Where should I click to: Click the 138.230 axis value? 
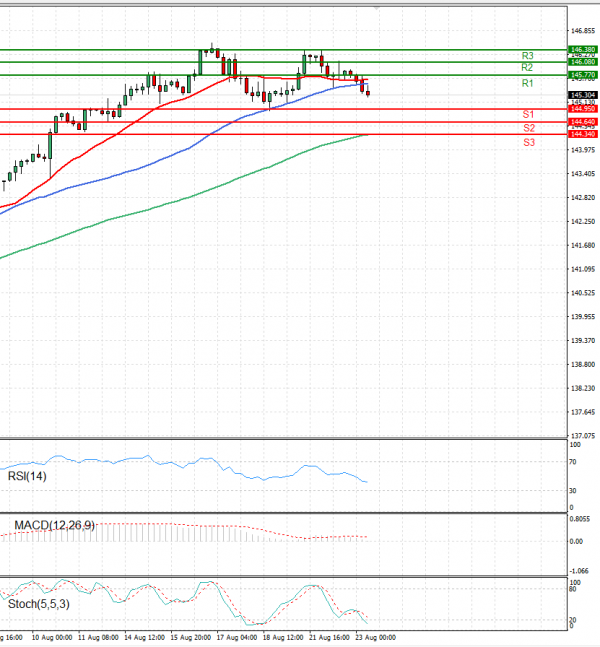tap(583, 388)
